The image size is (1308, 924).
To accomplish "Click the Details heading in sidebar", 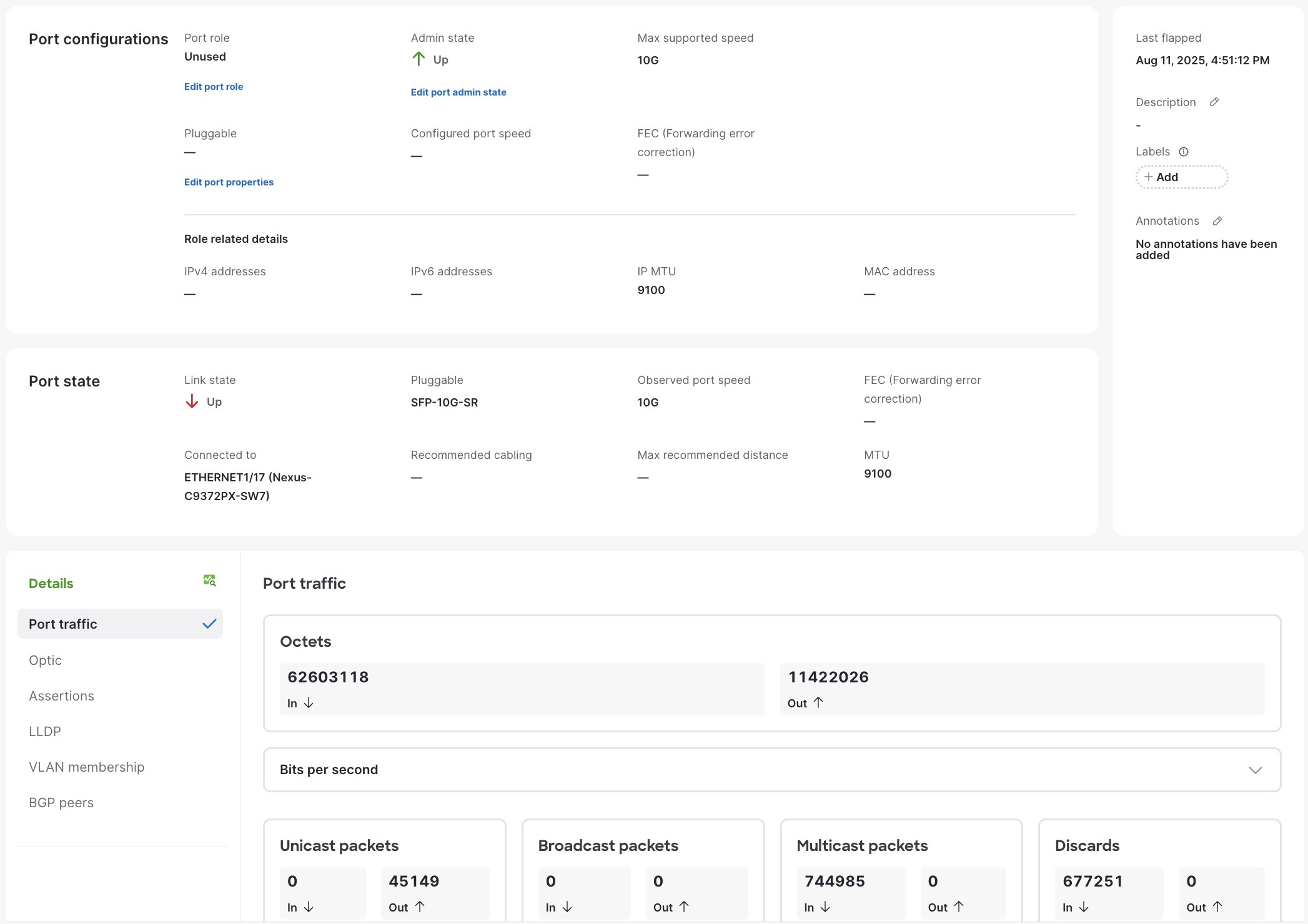I will (51, 583).
